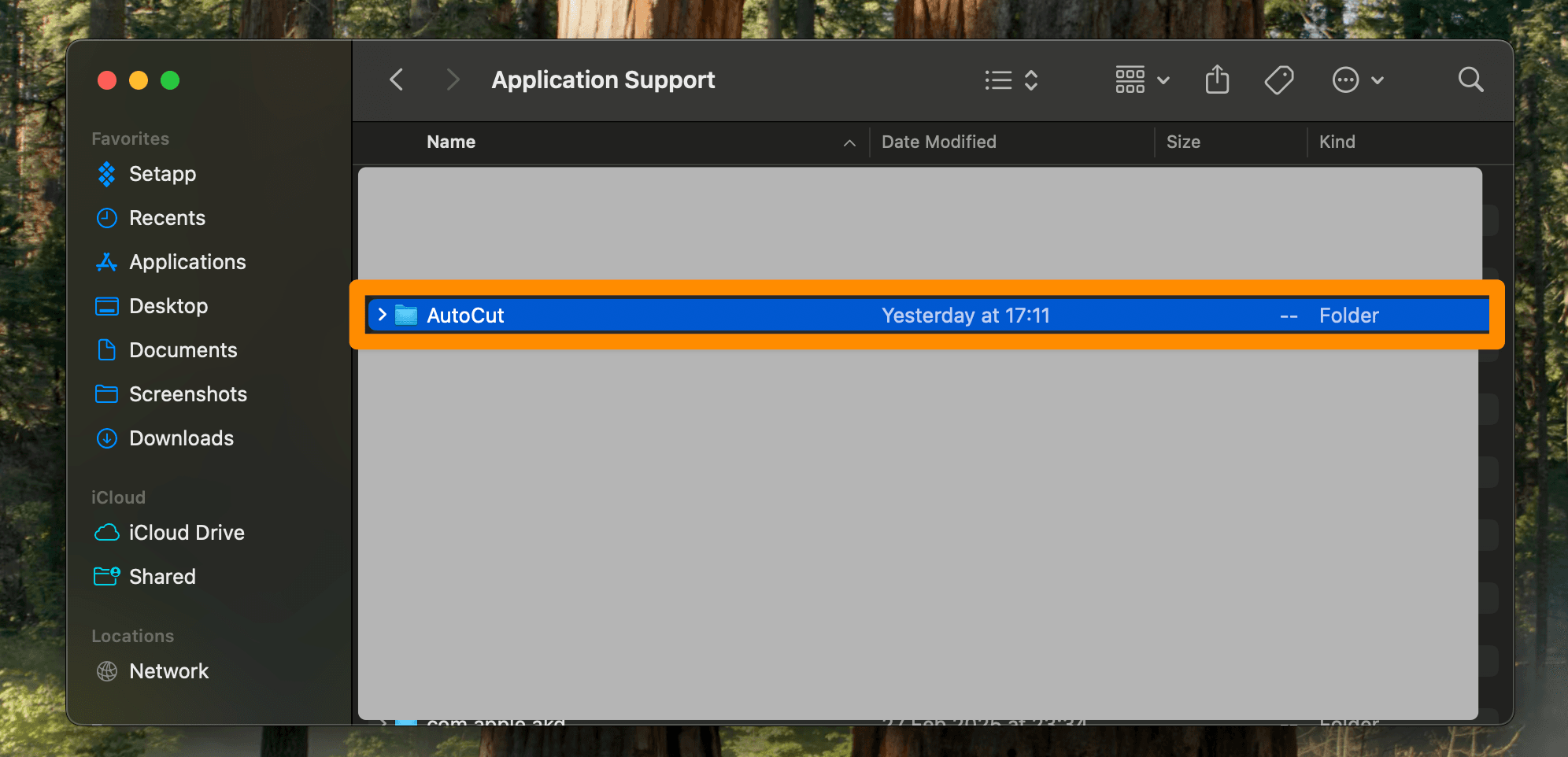Click the Share toolbar icon
The width and height of the screenshot is (1568, 757).
point(1217,79)
